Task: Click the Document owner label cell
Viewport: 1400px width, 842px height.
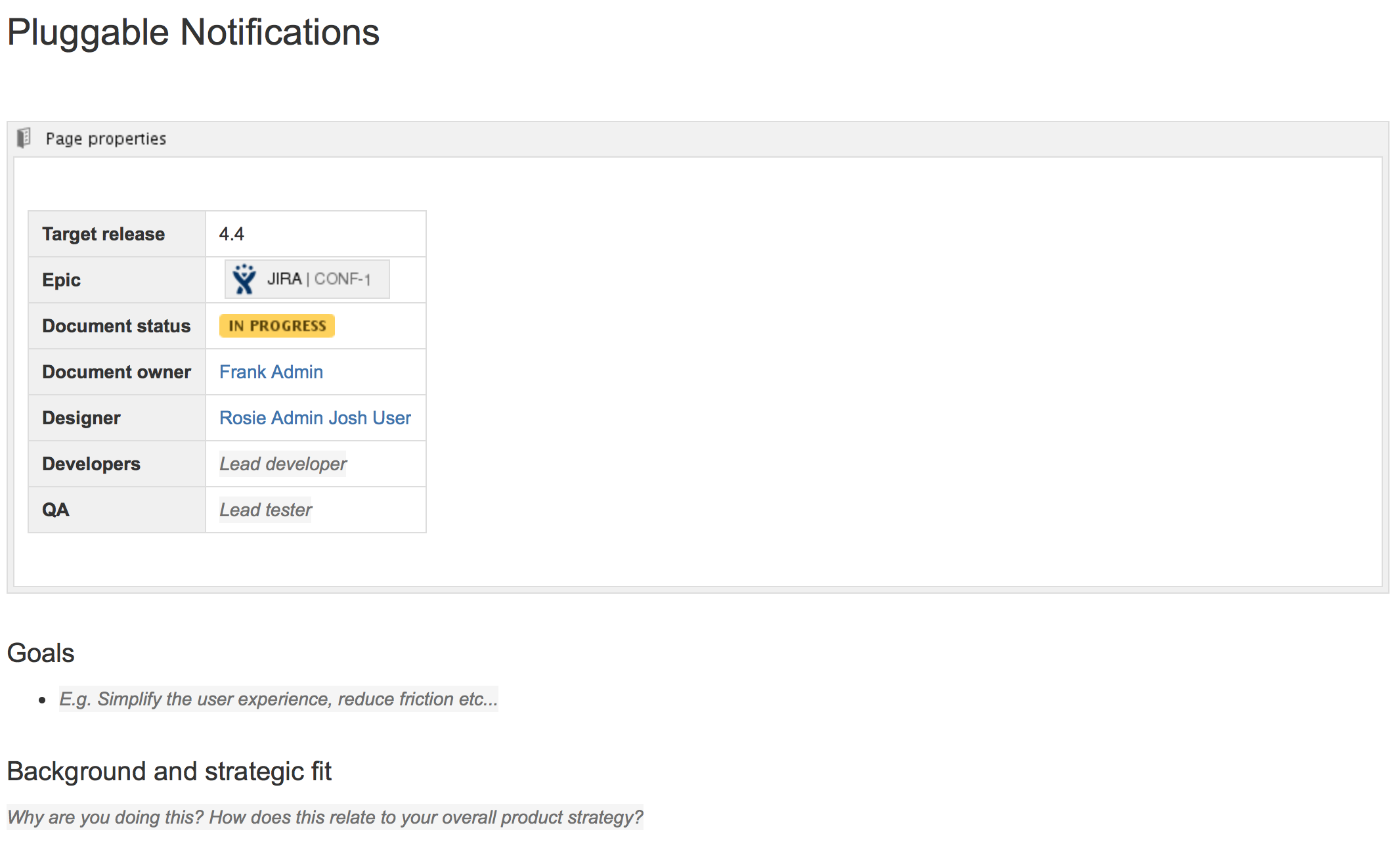Action: [x=116, y=372]
